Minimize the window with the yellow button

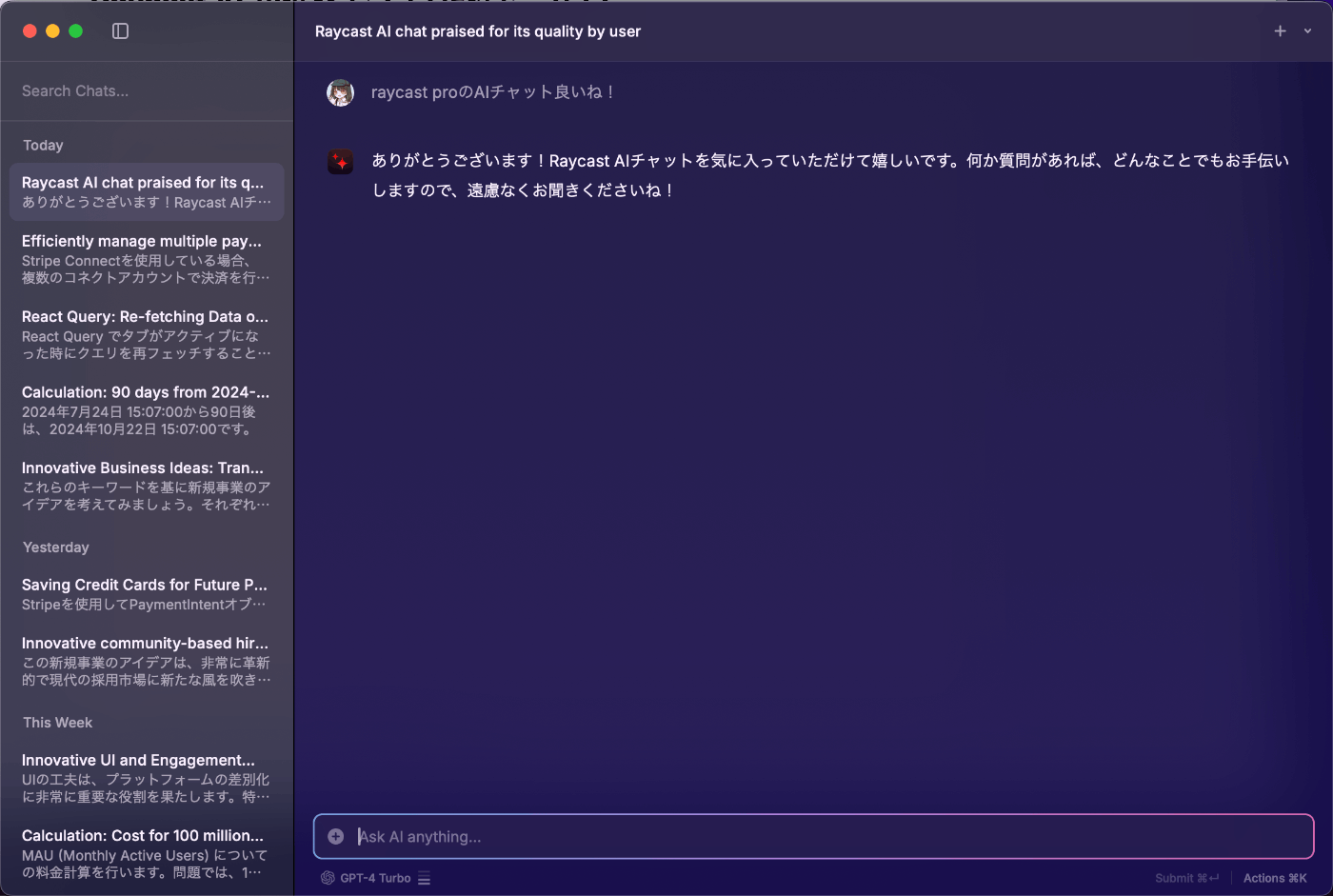pos(52,31)
